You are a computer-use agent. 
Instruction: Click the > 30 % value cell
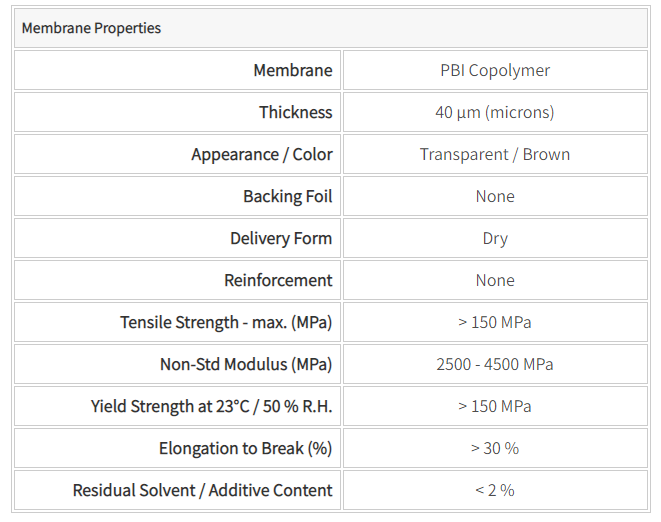tap(494, 448)
